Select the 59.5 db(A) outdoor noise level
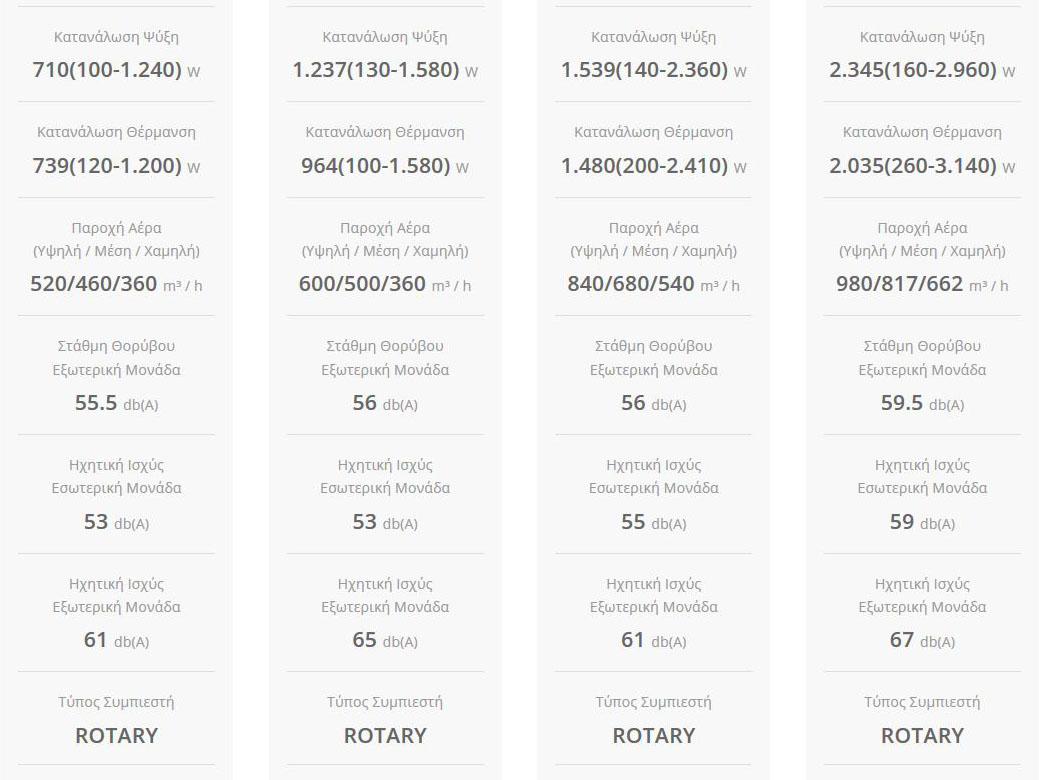 (922, 403)
